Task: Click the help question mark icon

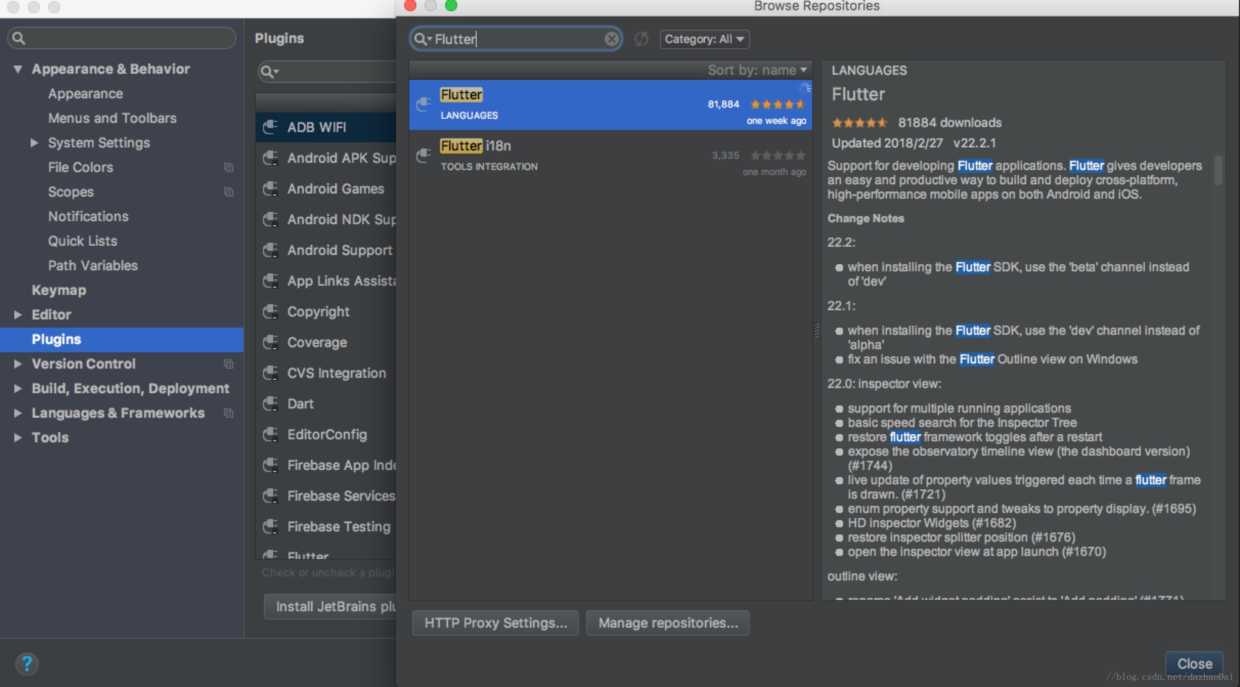Action: [27, 663]
